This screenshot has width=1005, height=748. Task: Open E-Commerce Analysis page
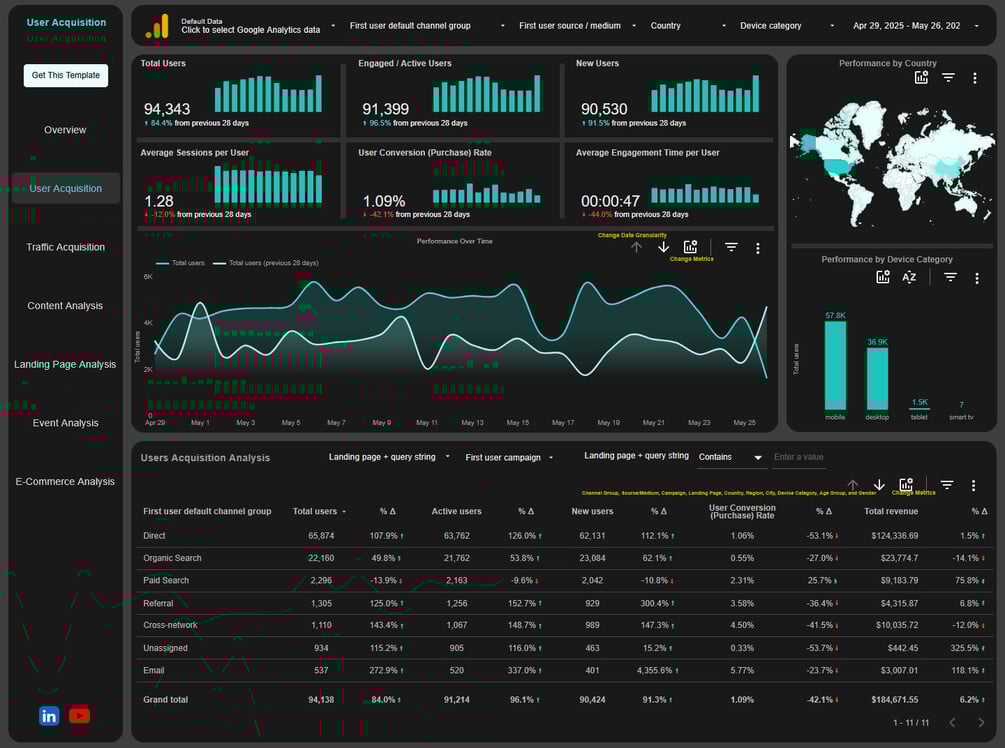(65, 481)
